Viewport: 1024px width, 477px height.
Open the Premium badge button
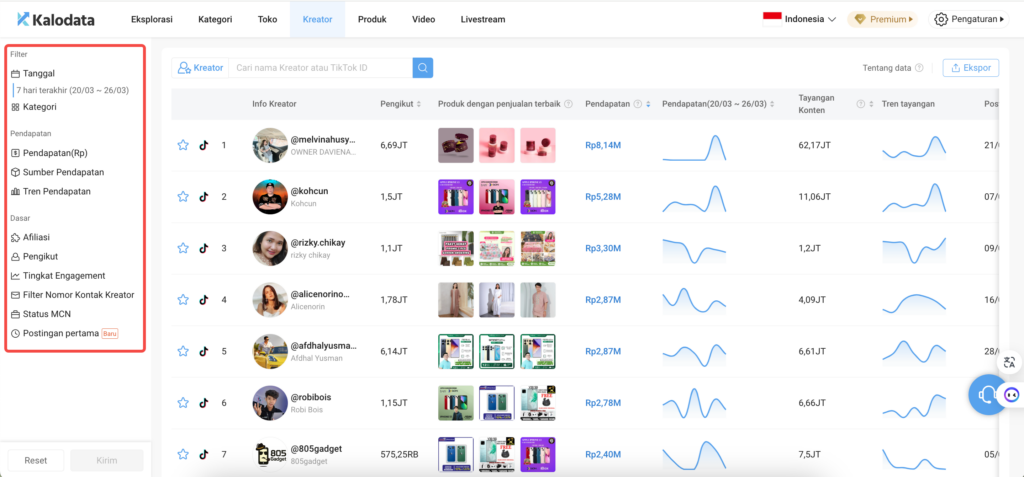point(882,20)
